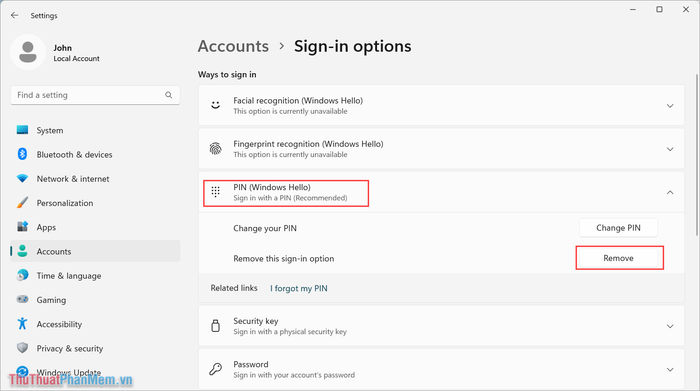Expand the Password sign-in option chevron

[670, 370]
